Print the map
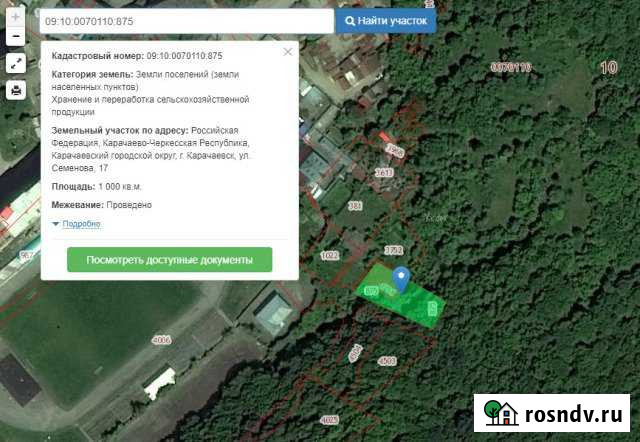This screenshot has width=640, height=442. click(x=15, y=90)
